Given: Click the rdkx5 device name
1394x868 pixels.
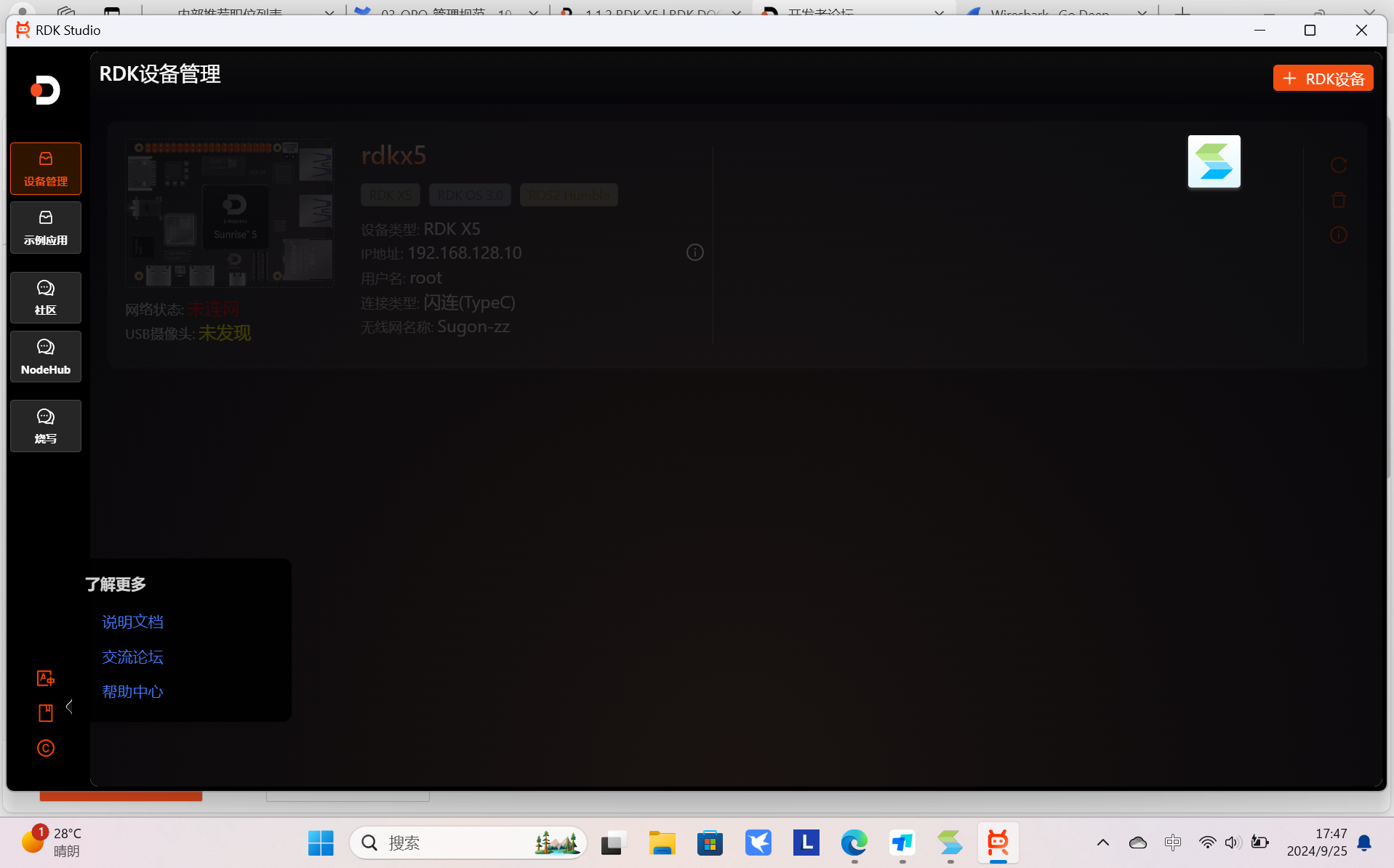Looking at the screenshot, I should point(393,155).
